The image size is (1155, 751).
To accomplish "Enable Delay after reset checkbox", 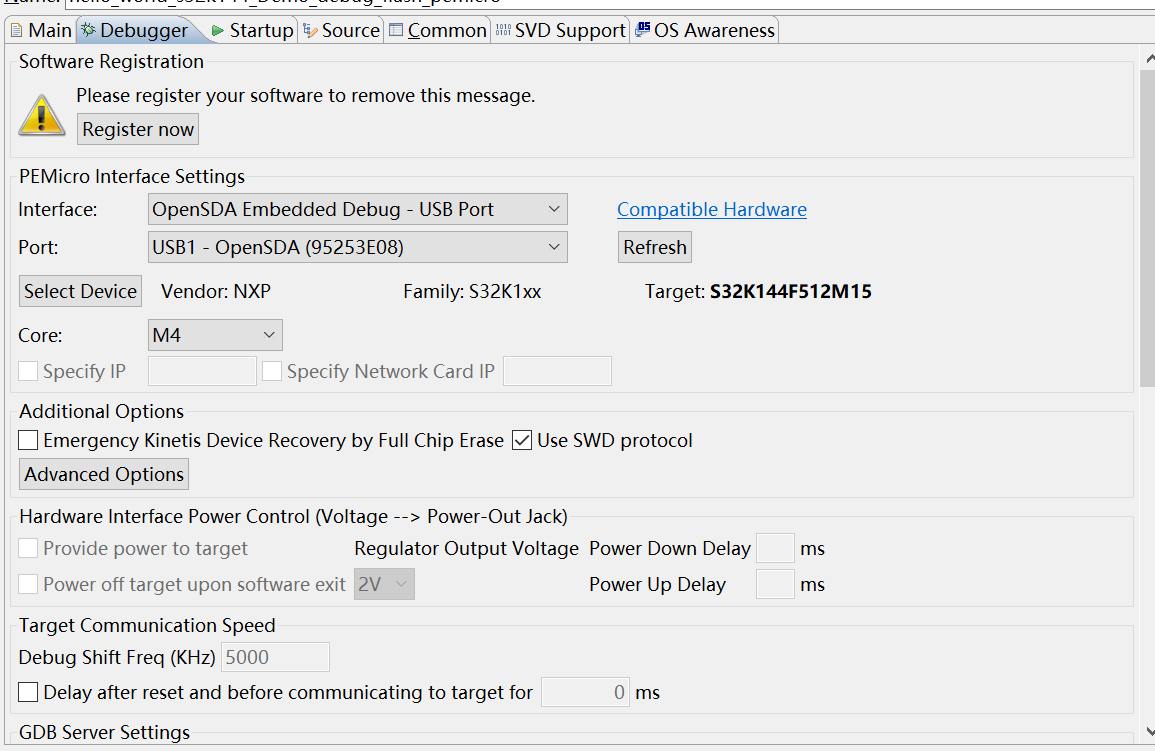I will pyautogui.click(x=28, y=692).
